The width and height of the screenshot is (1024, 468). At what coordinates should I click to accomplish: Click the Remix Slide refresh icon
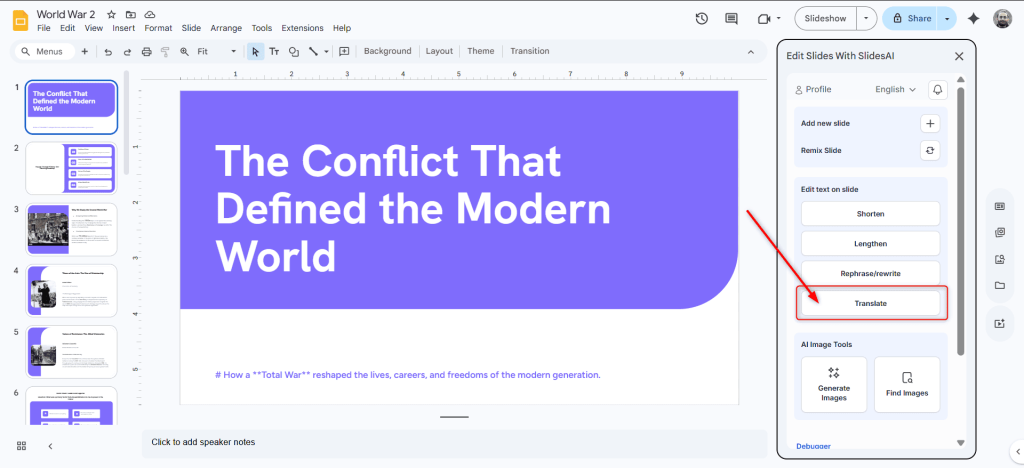coord(930,151)
